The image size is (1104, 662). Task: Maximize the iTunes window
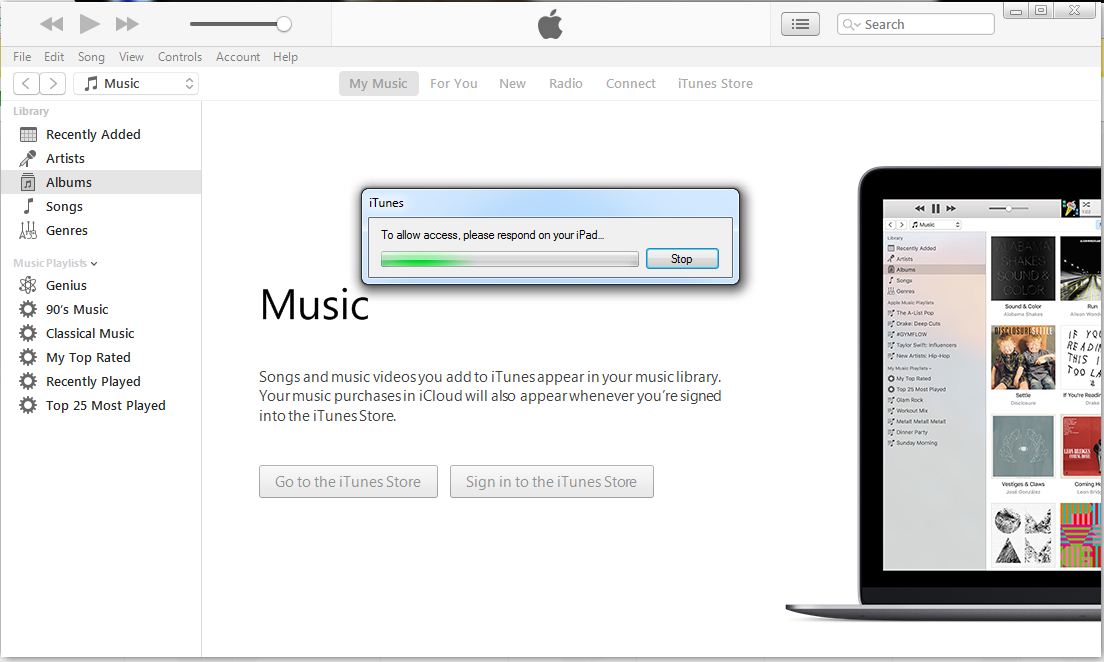(1041, 11)
